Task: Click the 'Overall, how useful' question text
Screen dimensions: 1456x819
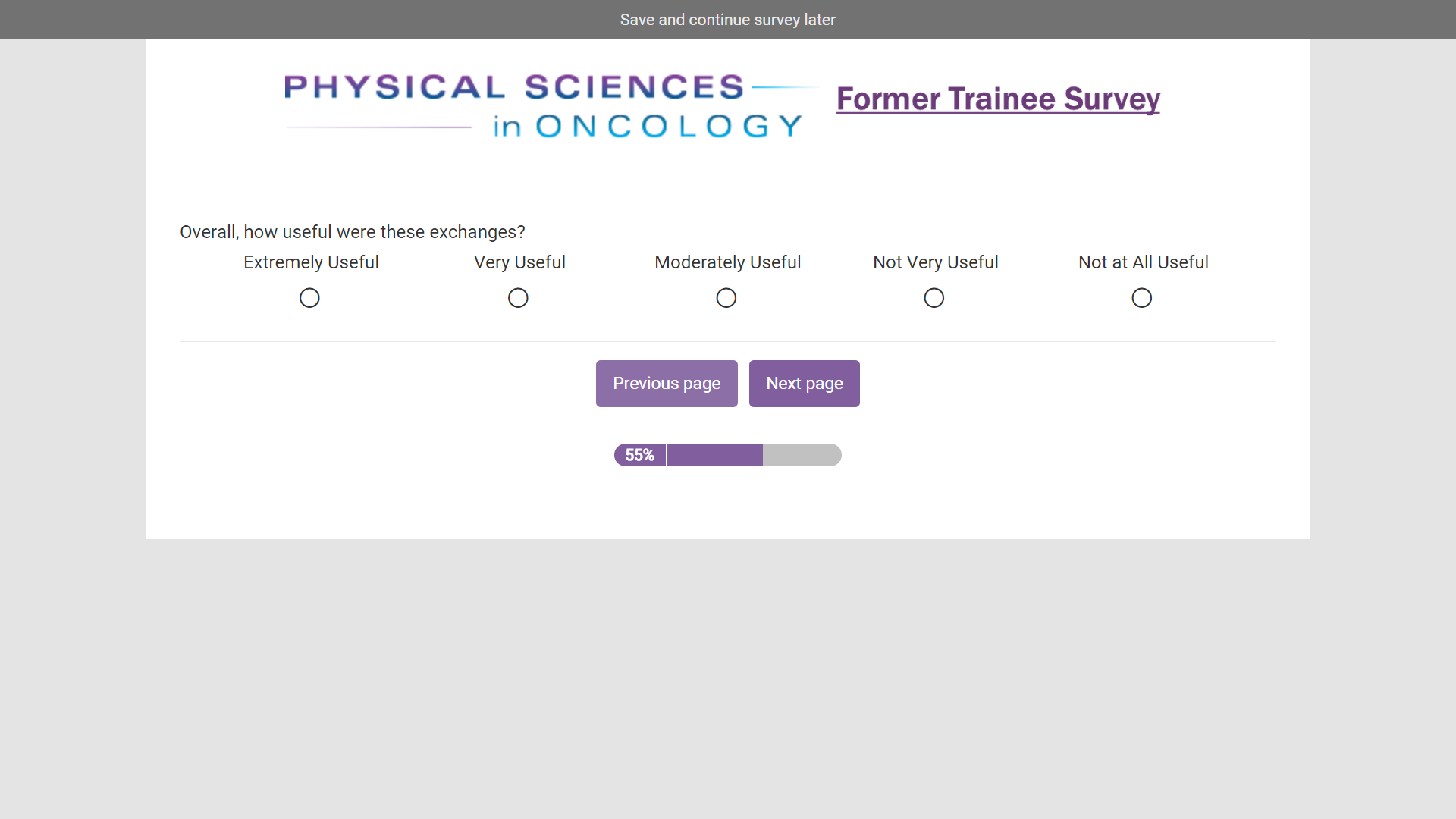Action: coord(352,232)
